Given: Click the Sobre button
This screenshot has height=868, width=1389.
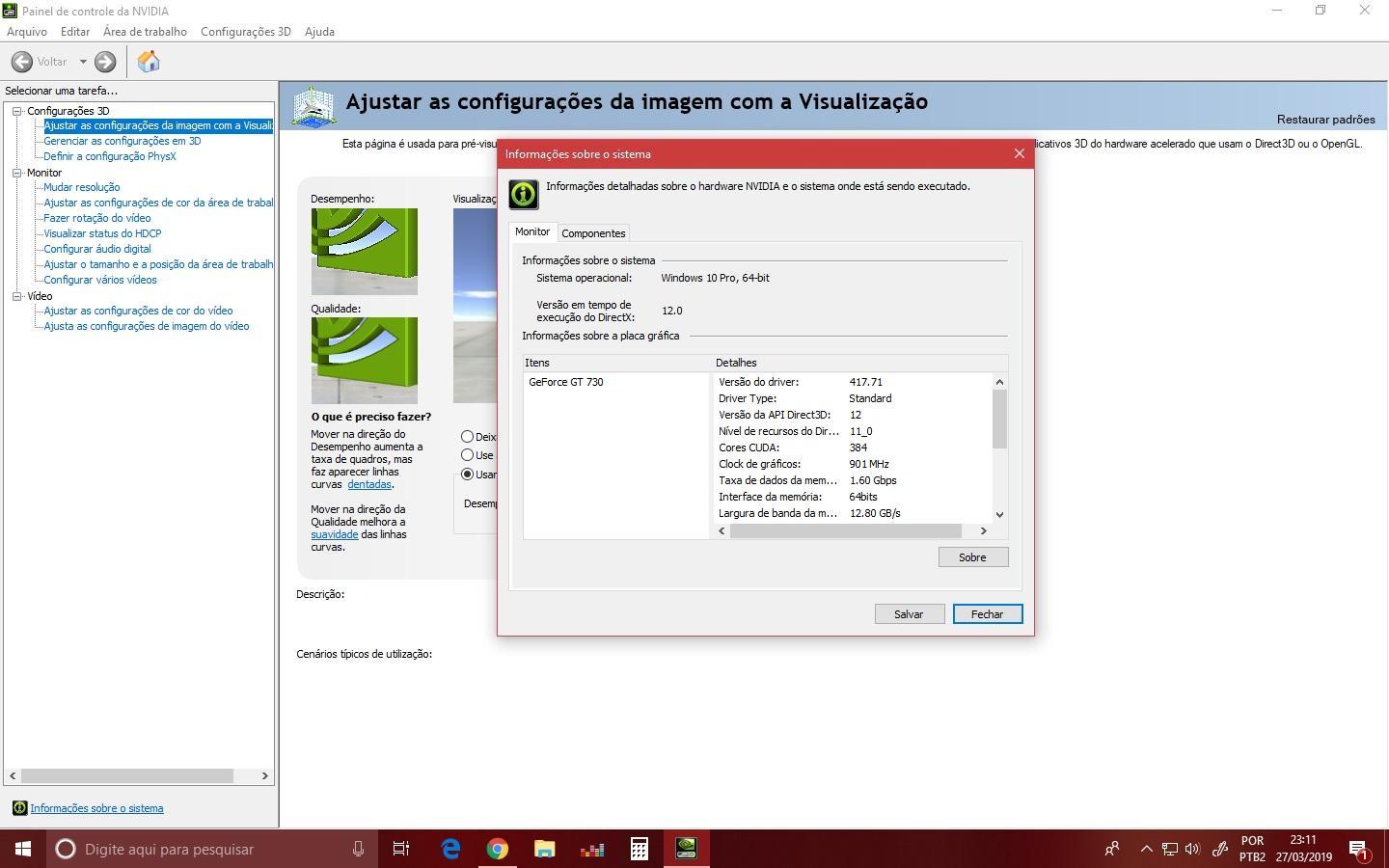Looking at the screenshot, I should [972, 557].
